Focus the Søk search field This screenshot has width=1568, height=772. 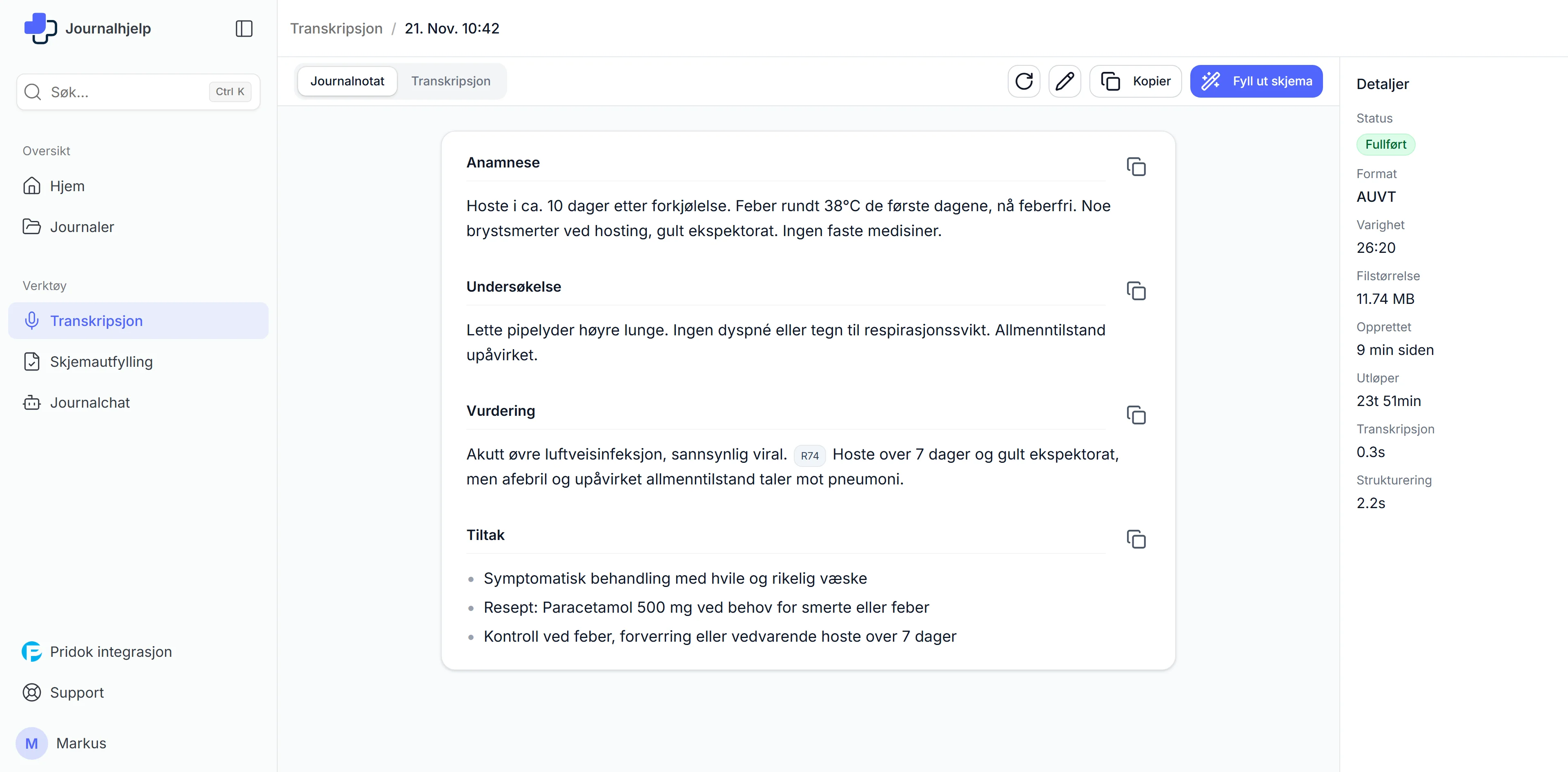point(128,92)
